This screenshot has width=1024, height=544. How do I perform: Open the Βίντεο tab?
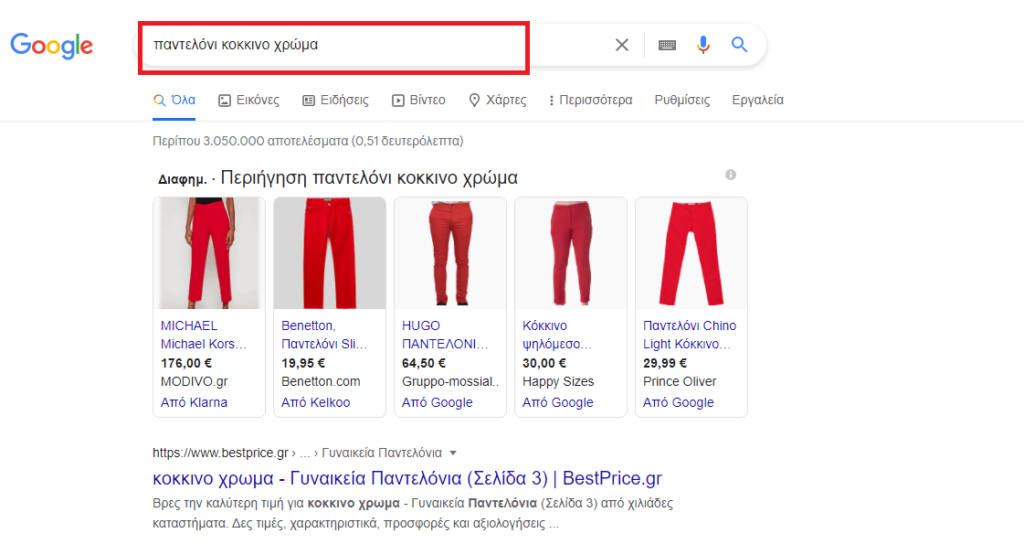pyautogui.click(x=419, y=100)
